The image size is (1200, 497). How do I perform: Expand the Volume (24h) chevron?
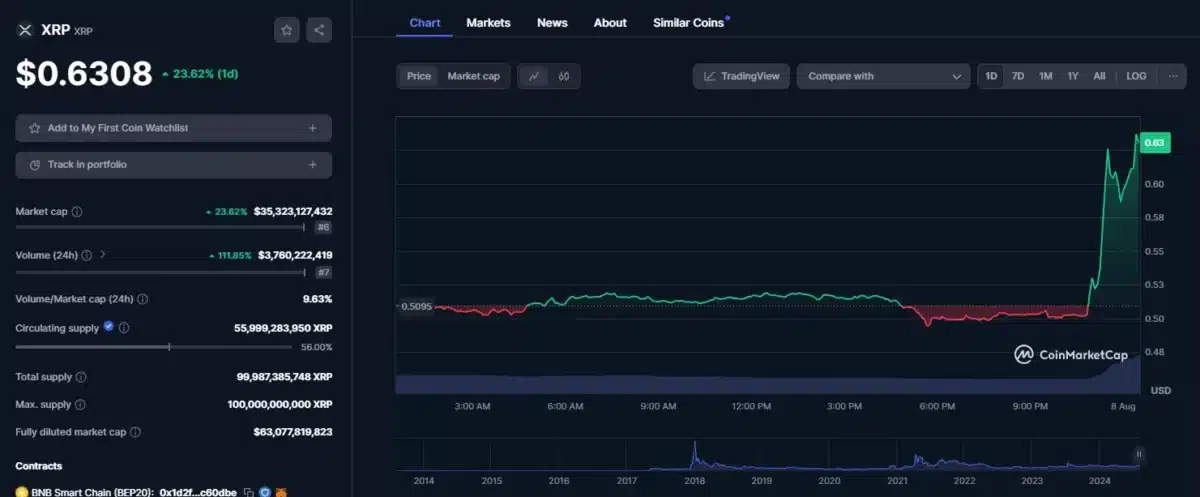tap(103, 255)
